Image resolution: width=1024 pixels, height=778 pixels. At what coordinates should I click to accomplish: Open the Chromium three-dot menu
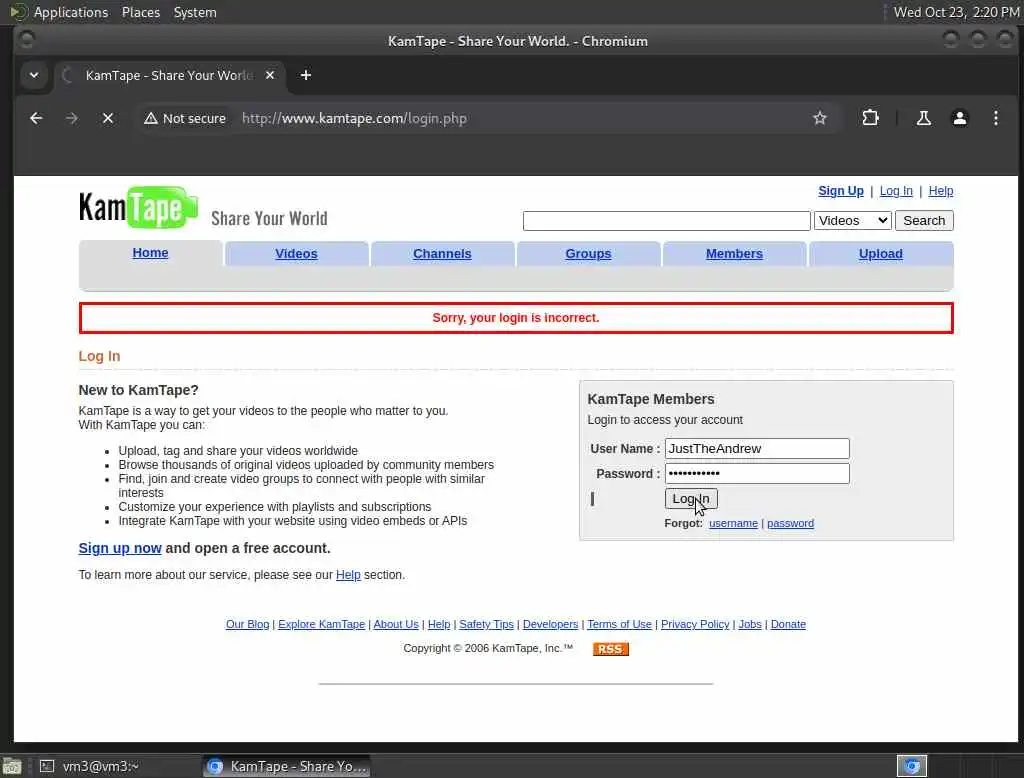tap(995, 118)
